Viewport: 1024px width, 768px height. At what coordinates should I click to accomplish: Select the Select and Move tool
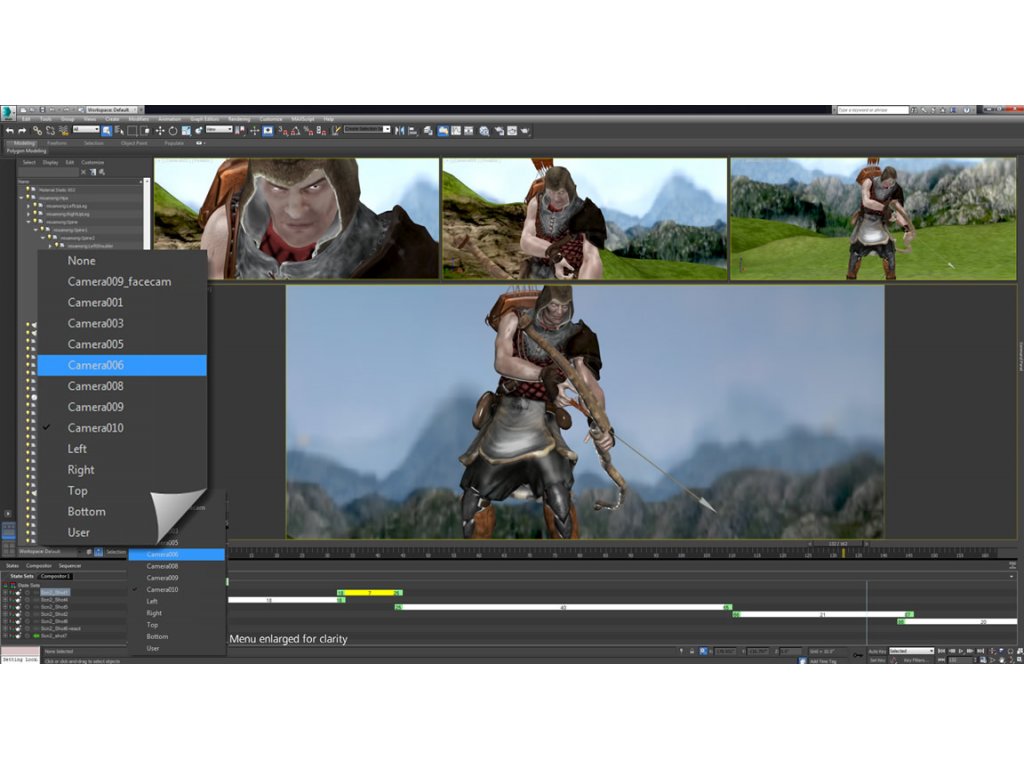pos(160,130)
